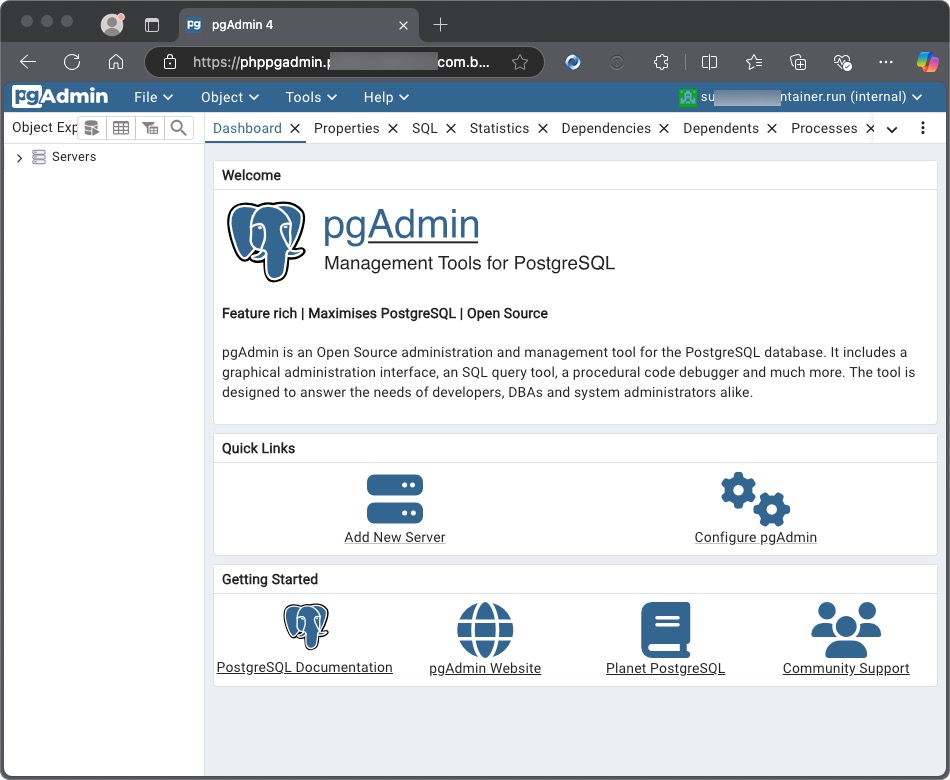
Task: Click the Add New Server link
Action: pyautogui.click(x=394, y=538)
